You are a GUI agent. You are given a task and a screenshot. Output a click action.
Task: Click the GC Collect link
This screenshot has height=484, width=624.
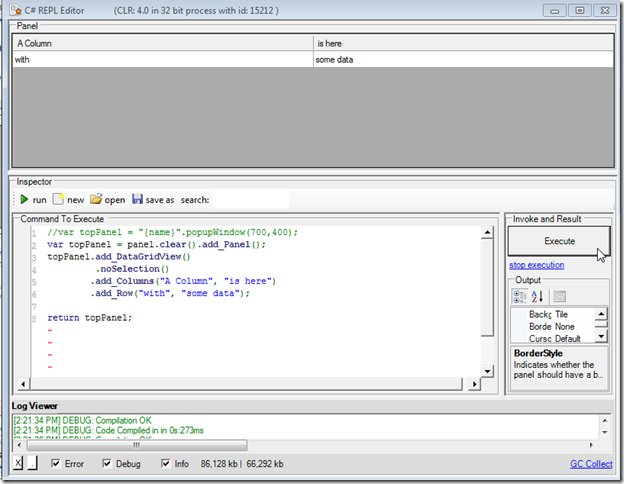click(x=591, y=464)
